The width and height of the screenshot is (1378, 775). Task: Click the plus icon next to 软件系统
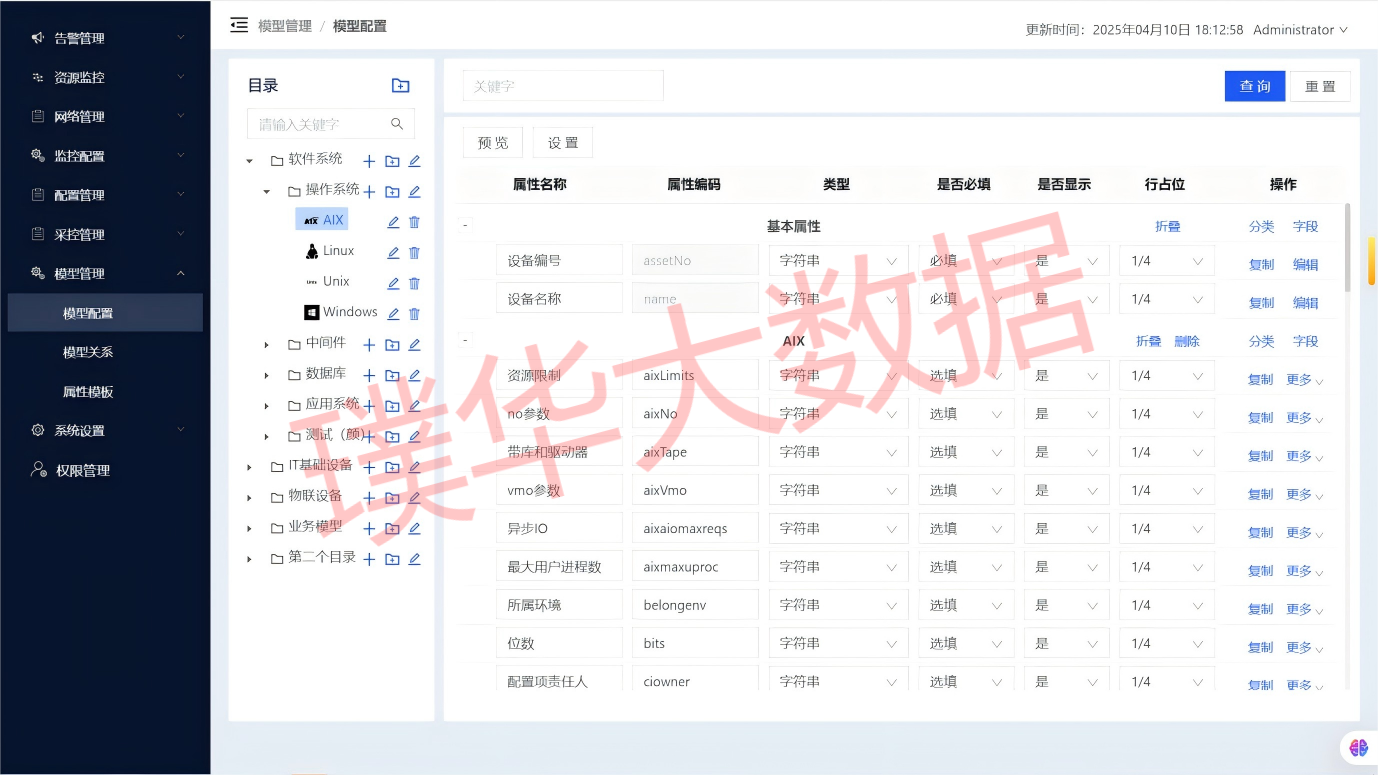click(x=369, y=161)
